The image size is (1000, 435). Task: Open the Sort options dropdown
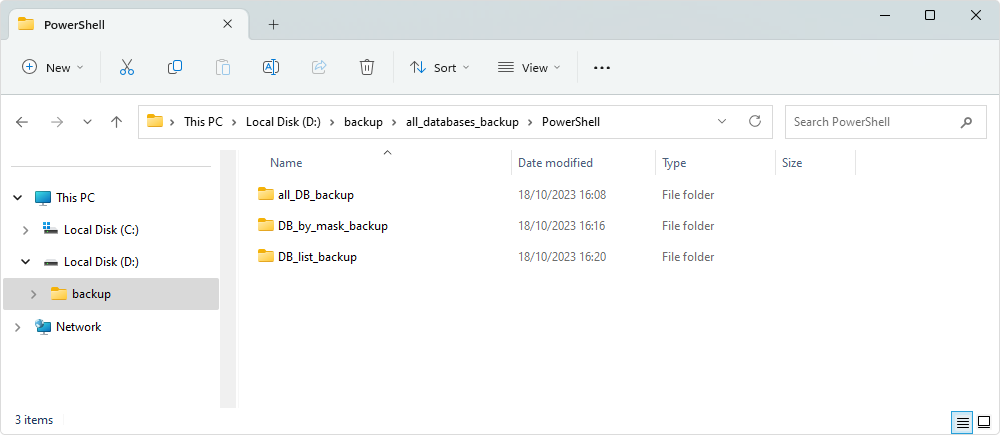click(439, 68)
